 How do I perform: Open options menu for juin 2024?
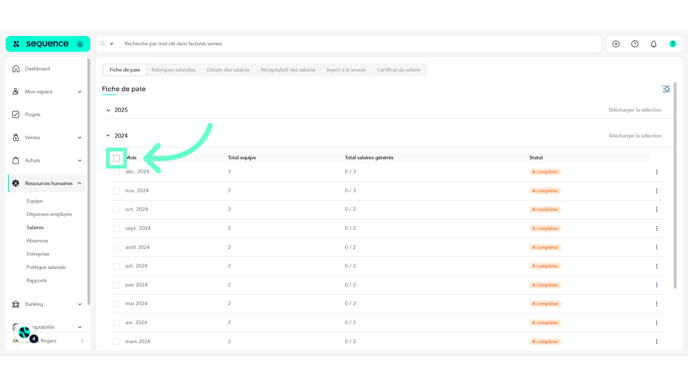tap(656, 285)
